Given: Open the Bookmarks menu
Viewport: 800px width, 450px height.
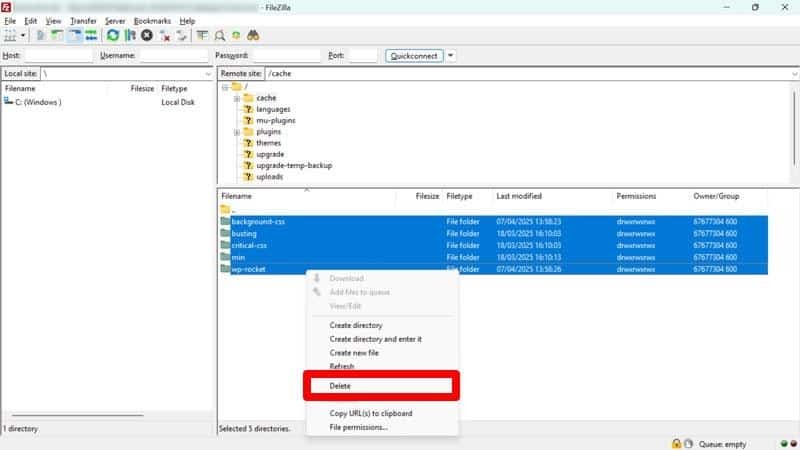Looking at the screenshot, I should tap(152, 21).
